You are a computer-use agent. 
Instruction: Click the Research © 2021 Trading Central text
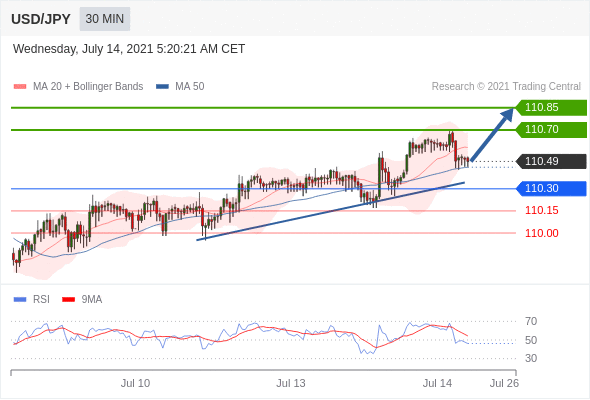506,87
